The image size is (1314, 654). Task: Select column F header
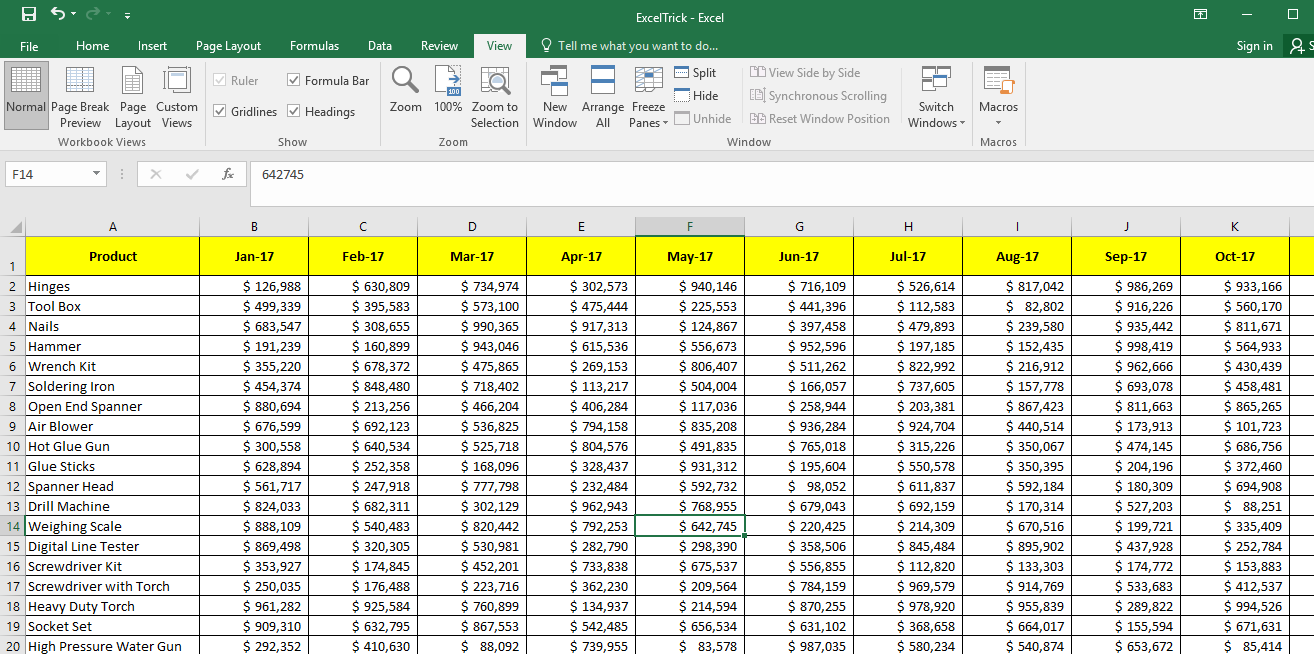coord(690,227)
